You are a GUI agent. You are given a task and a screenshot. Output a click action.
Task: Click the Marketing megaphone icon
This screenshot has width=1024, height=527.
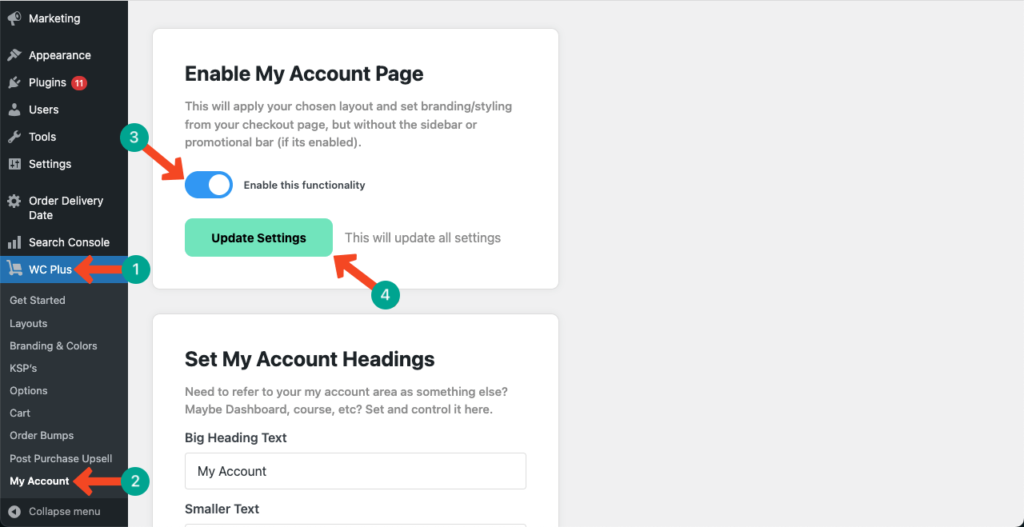[14, 18]
